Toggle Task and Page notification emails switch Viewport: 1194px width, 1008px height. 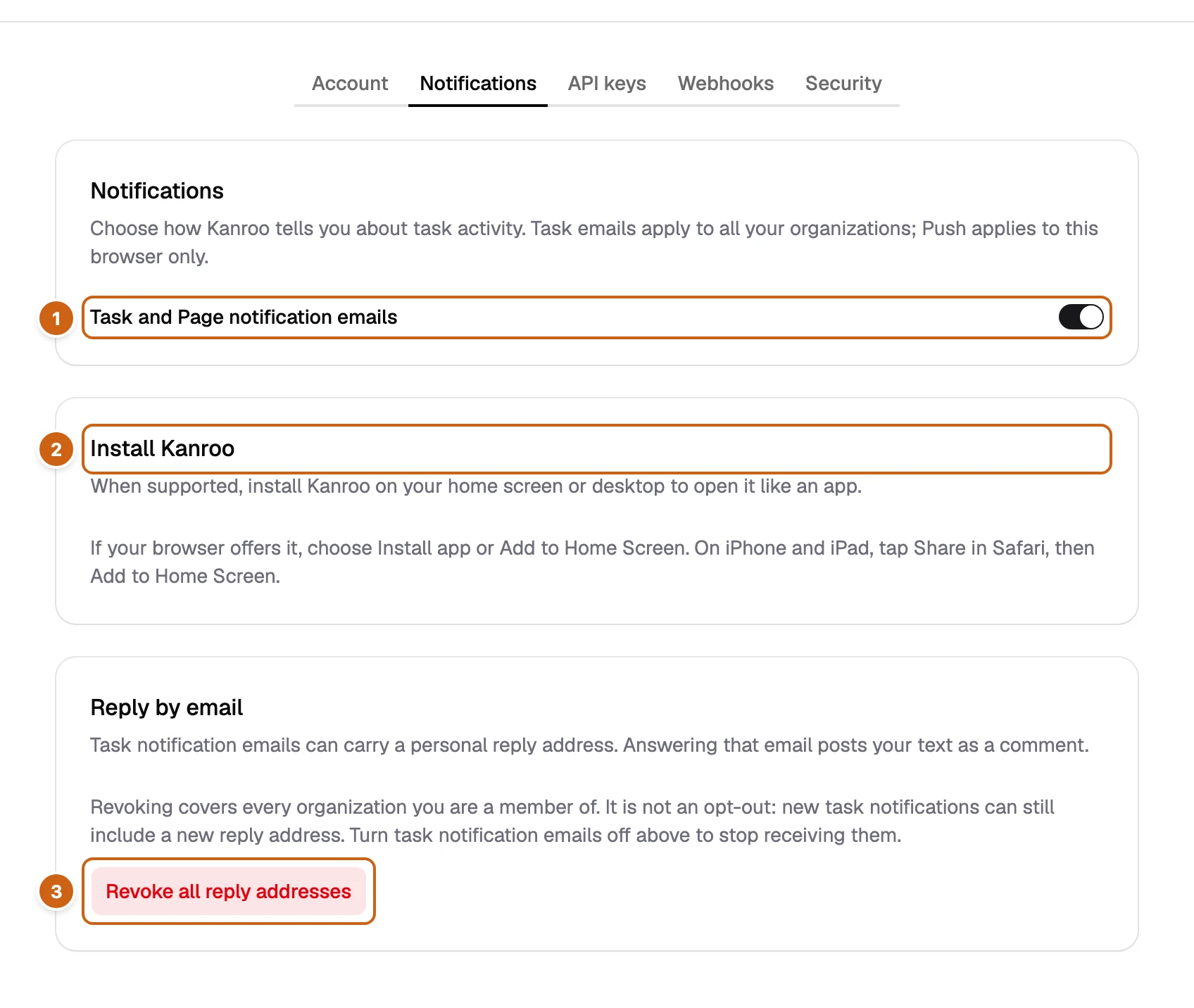pos(1081,317)
